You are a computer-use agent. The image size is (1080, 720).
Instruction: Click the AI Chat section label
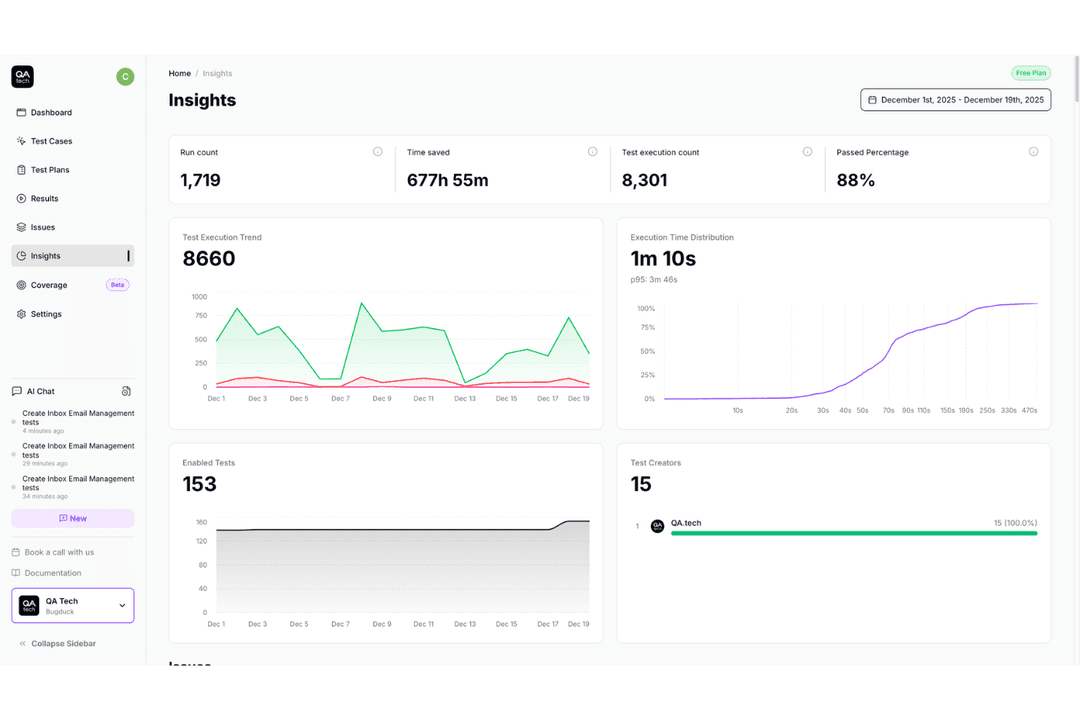point(41,391)
